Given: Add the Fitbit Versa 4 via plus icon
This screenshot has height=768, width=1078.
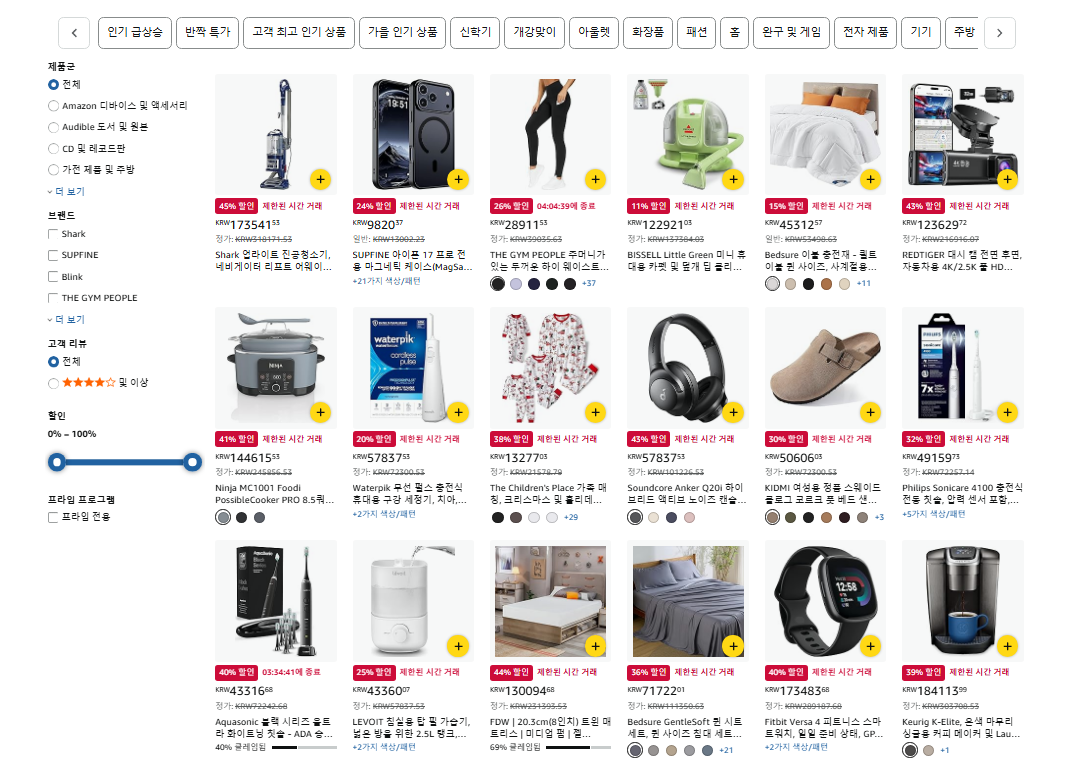Looking at the screenshot, I should coord(870,646).
